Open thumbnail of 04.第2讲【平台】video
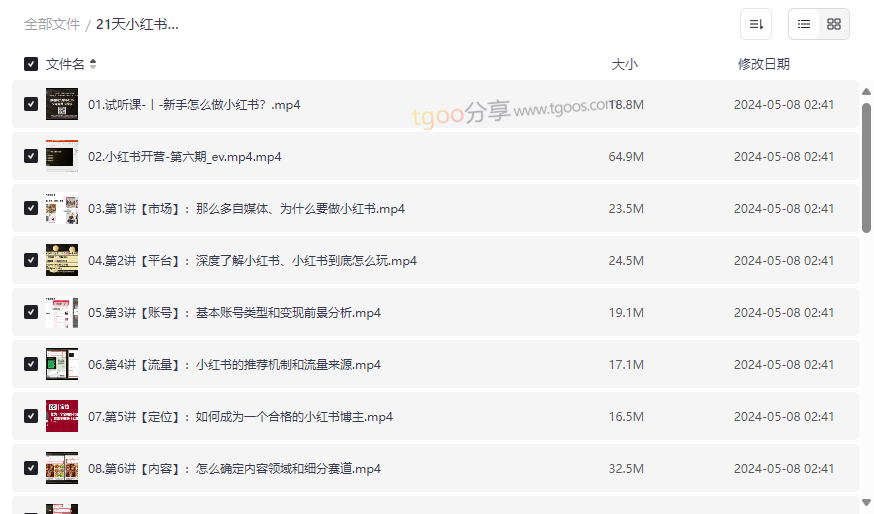874x514 pixels. pyautogui.click(x=62, y=260)
